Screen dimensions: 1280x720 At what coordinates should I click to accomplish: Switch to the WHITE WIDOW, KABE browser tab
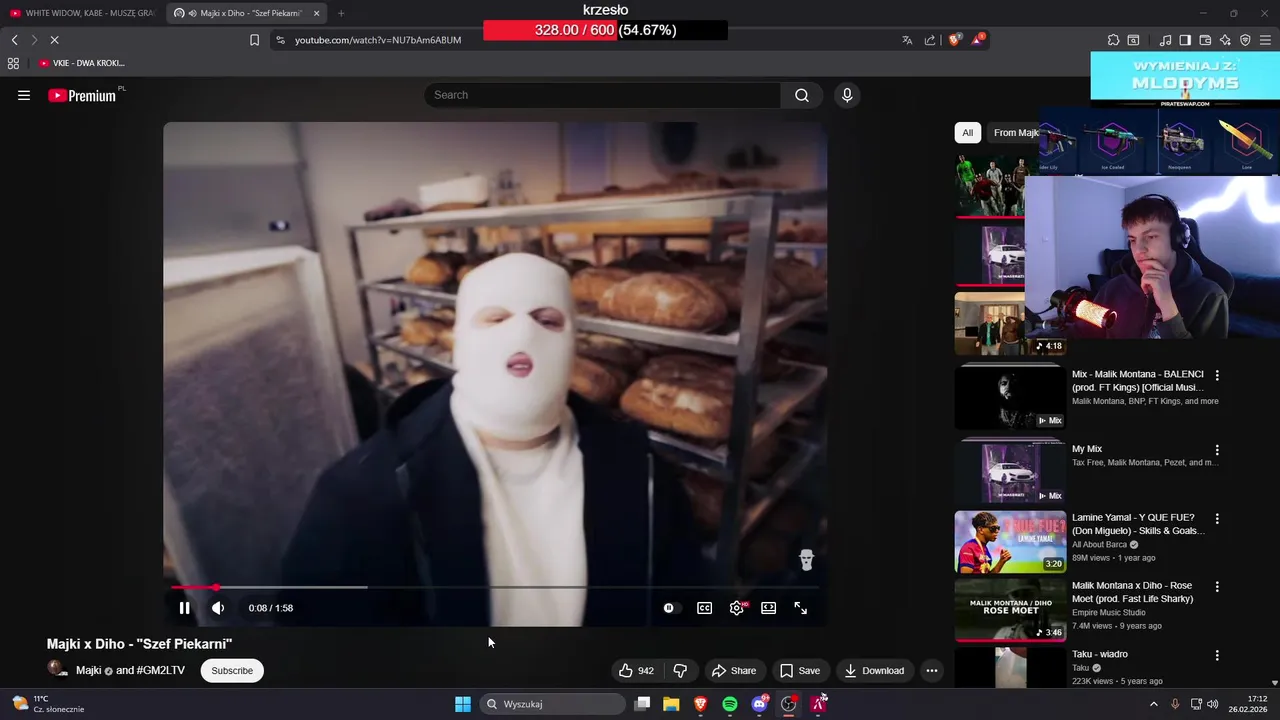[82, 13]
